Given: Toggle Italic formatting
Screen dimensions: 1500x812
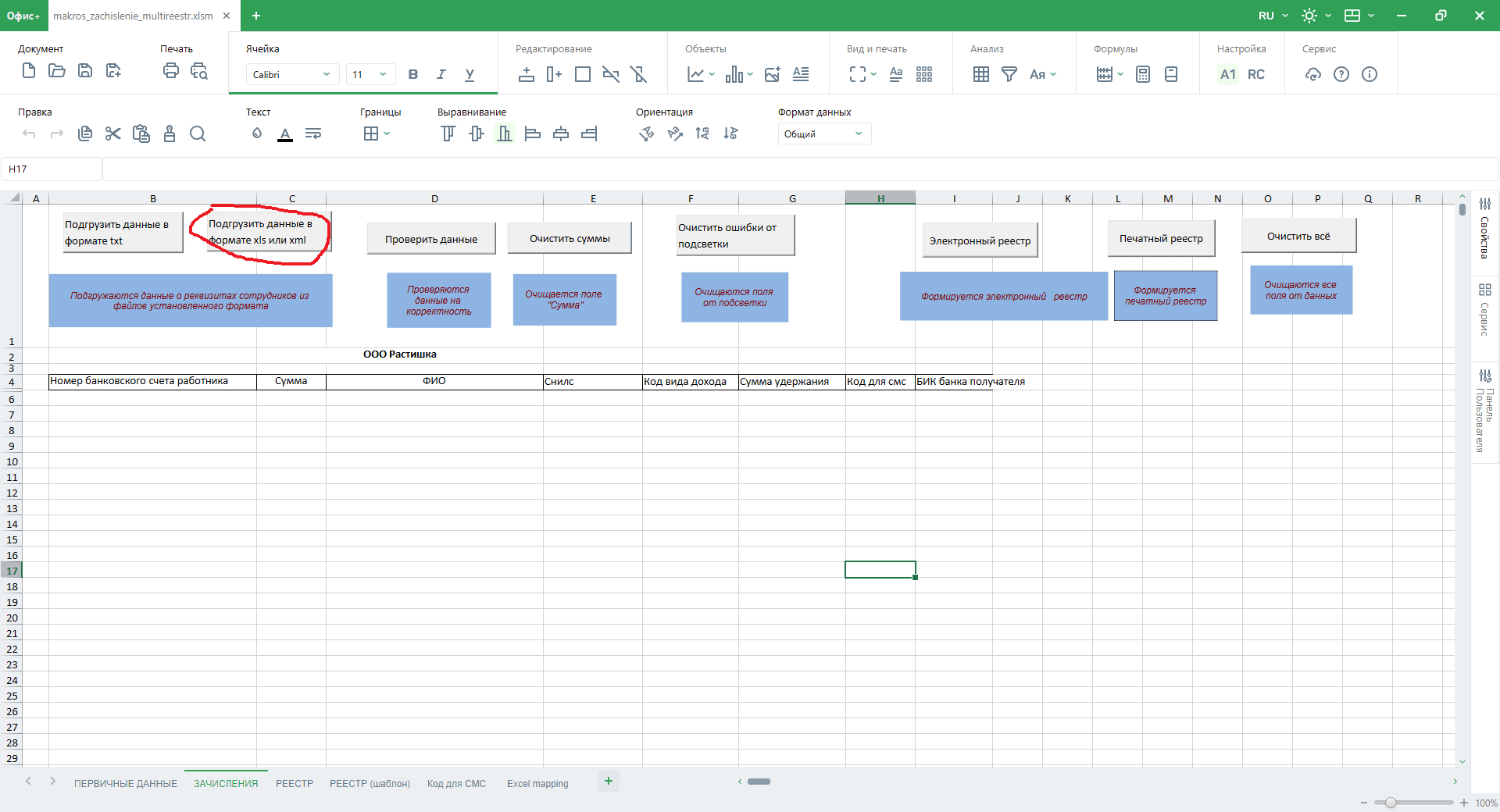Looking at the screenshot, I should pos(441,75).
